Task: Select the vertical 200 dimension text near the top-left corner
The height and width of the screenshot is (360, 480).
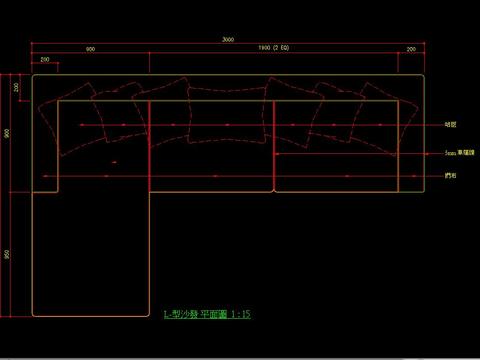Action: (x=16, y=87)
